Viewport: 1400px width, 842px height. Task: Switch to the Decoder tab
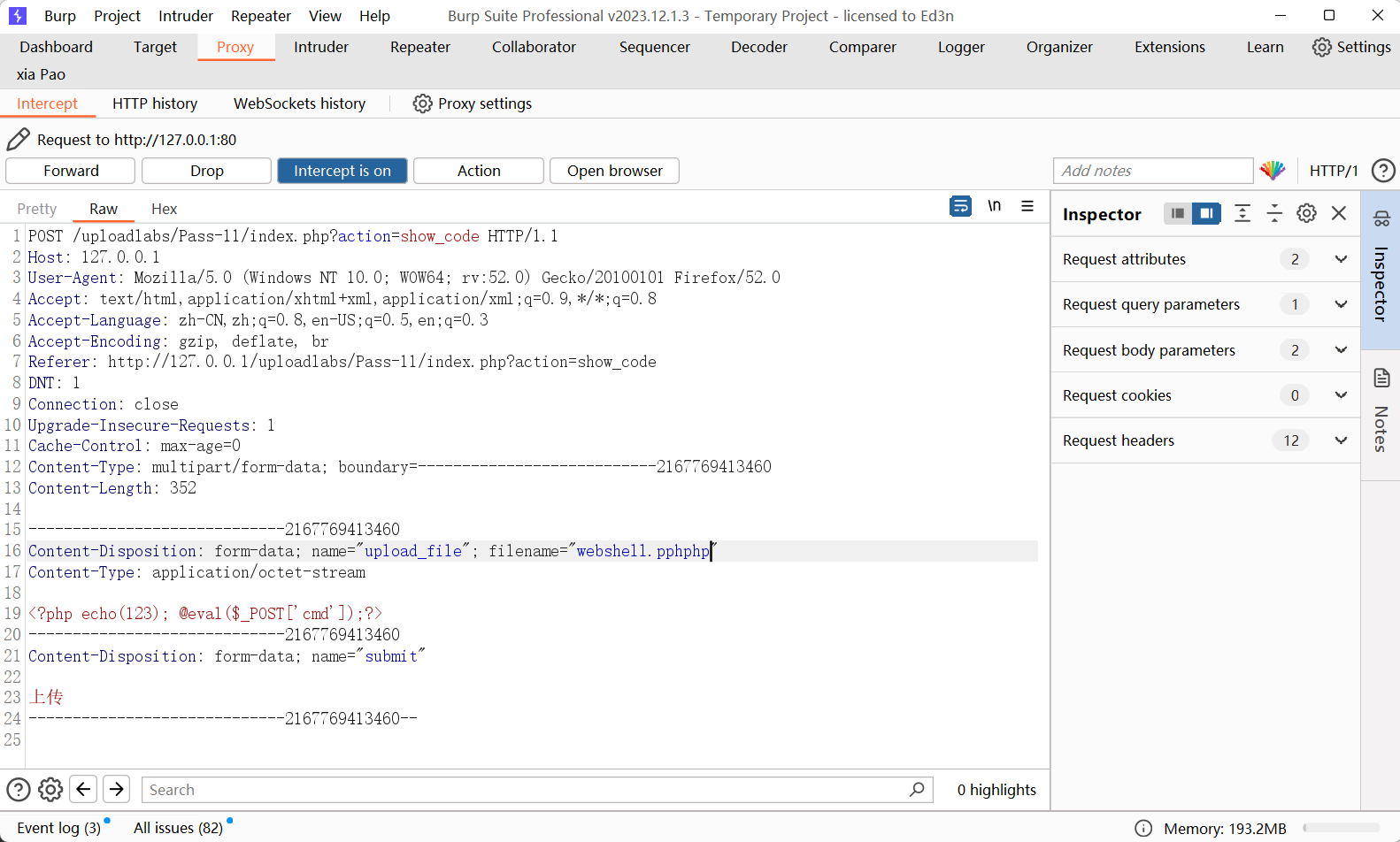[759, 47]
